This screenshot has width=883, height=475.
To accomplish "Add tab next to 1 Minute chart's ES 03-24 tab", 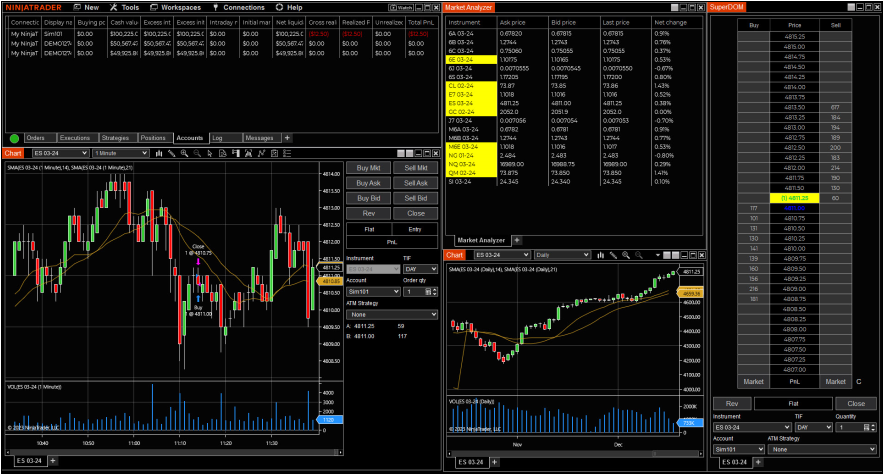I will pos(53,461).
